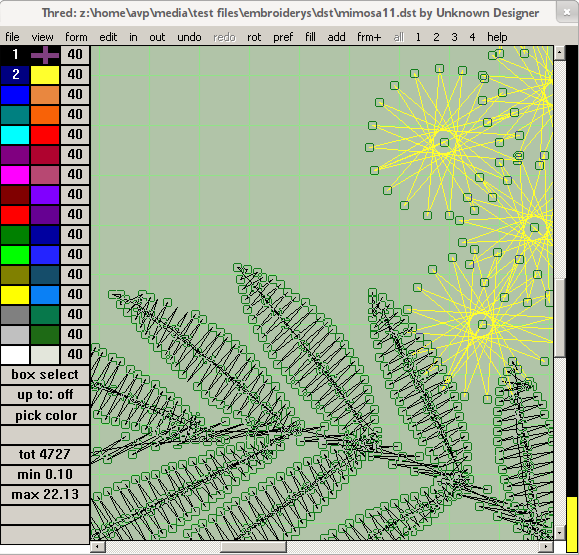Screen dimensions: 579x555
Task: Select the cyan color swatch
Action: [15, 135]
